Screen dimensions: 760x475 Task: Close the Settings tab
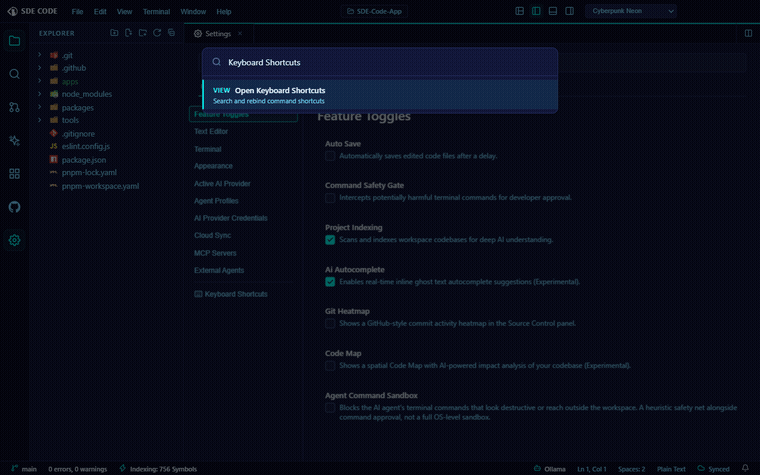pos(240,33)
